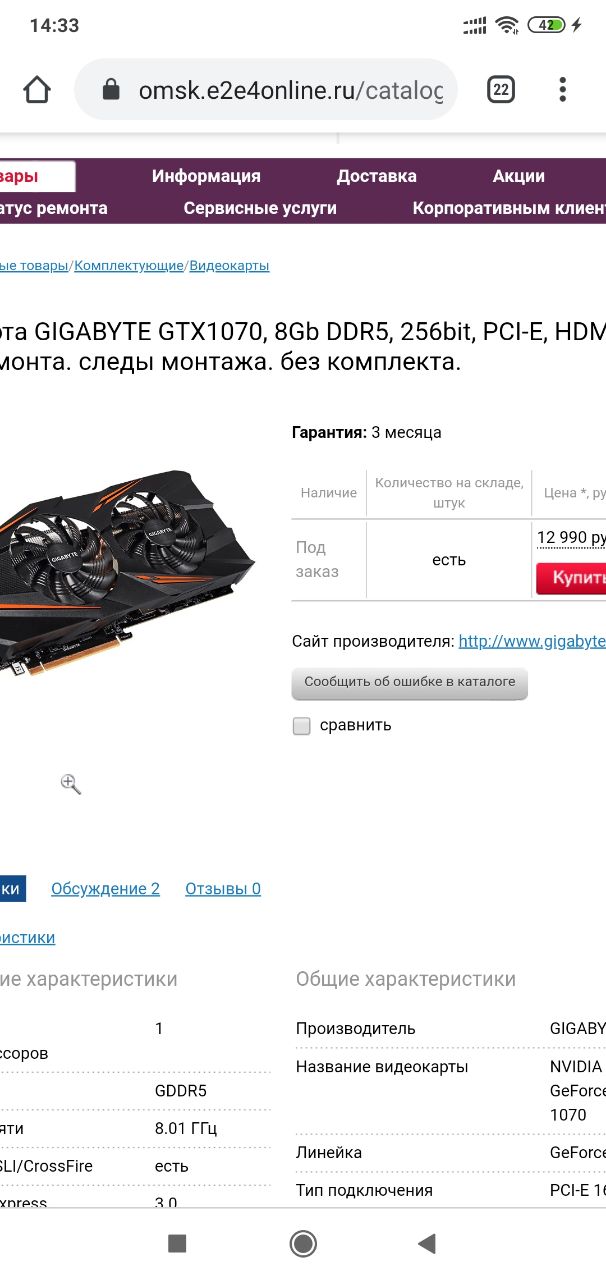This screenshot has width=606, height=1280.
Task: Switch to the Обсуждение 2 tab
Action: [105, 889]
